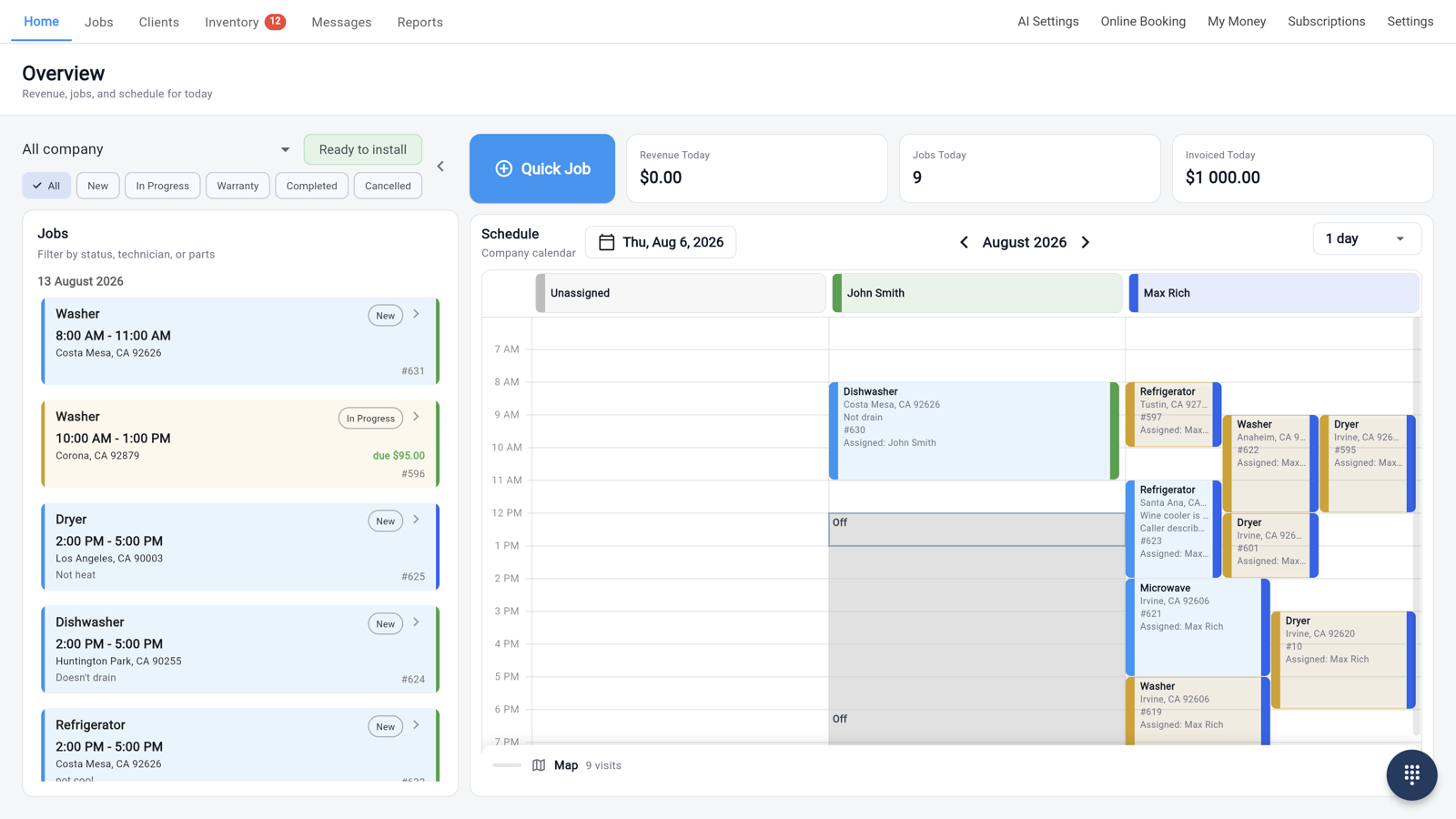
Task: Select the All status filter chip
Action: pos(46,186)
